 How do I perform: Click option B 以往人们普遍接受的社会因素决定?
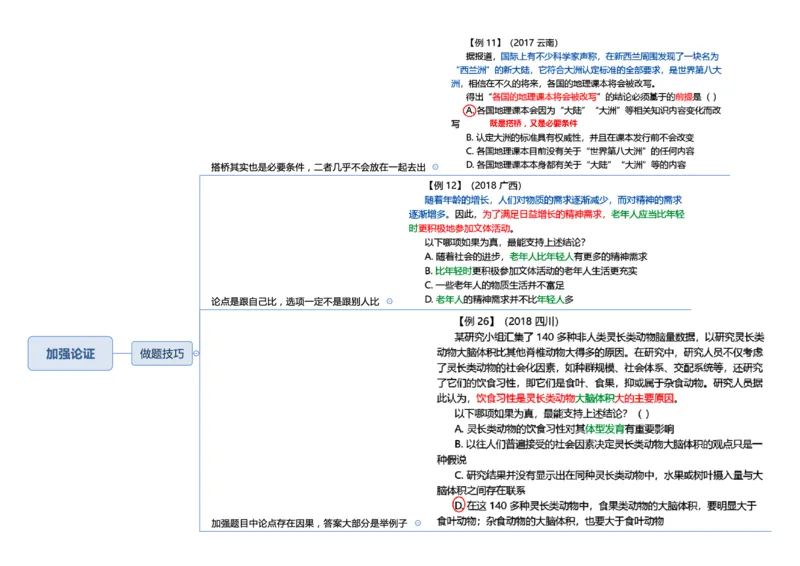point(599,452)
